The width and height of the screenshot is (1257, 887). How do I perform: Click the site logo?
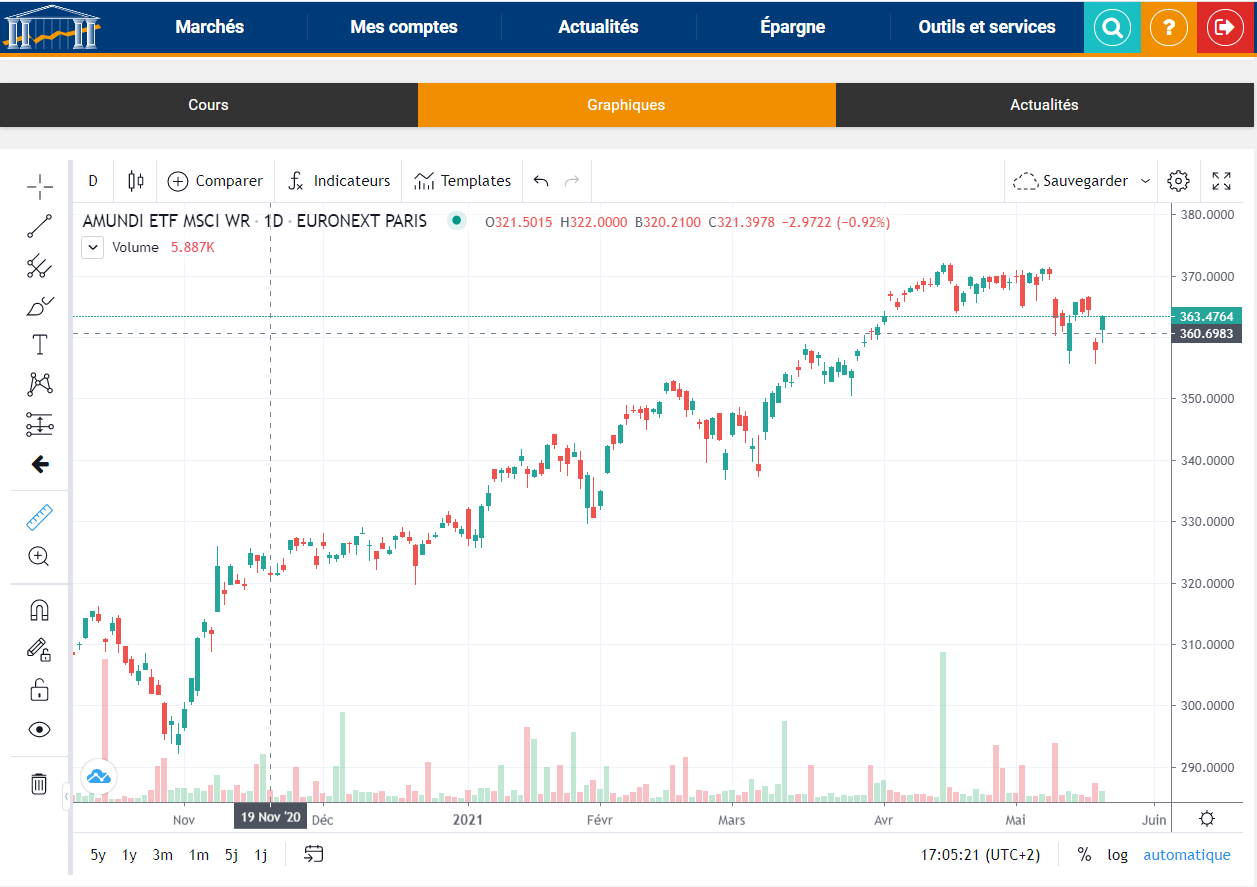pos(53,27)
